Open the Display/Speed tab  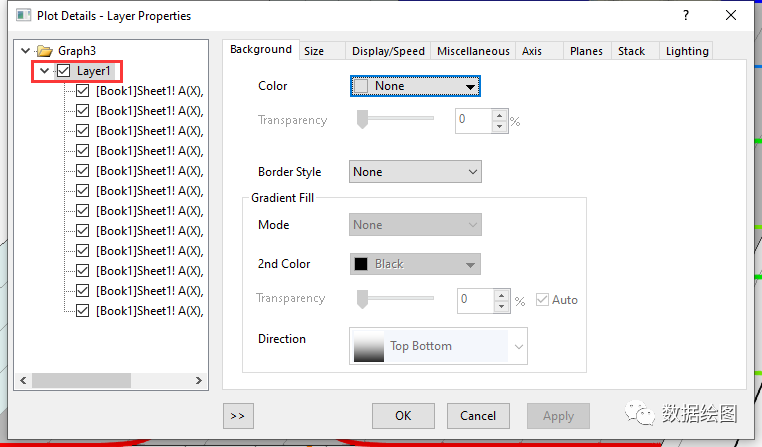click(x=388, y=51)
